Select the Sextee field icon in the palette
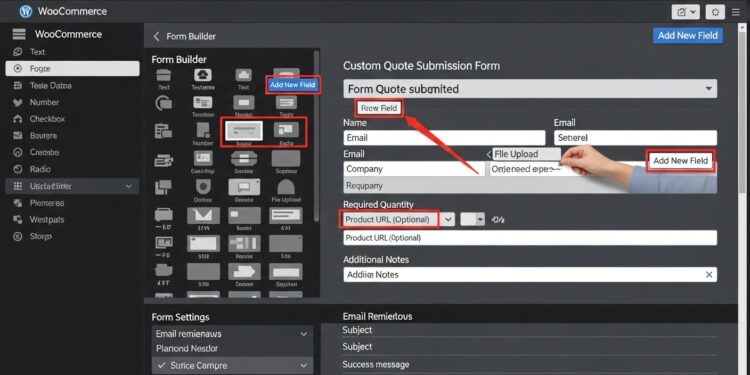This screenshot has height=375, width=750. 244,158
